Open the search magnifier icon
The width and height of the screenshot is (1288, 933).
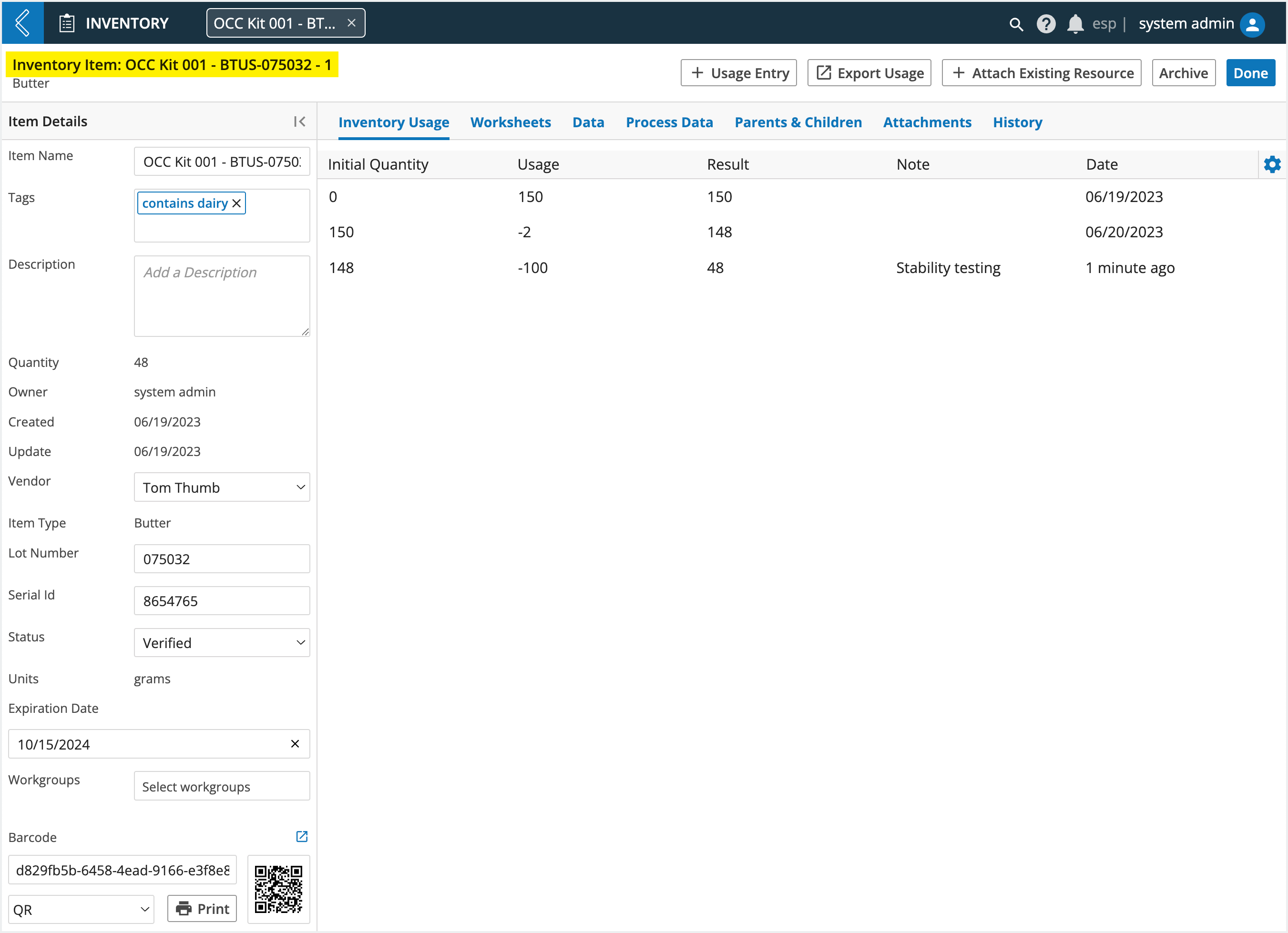1016,24
